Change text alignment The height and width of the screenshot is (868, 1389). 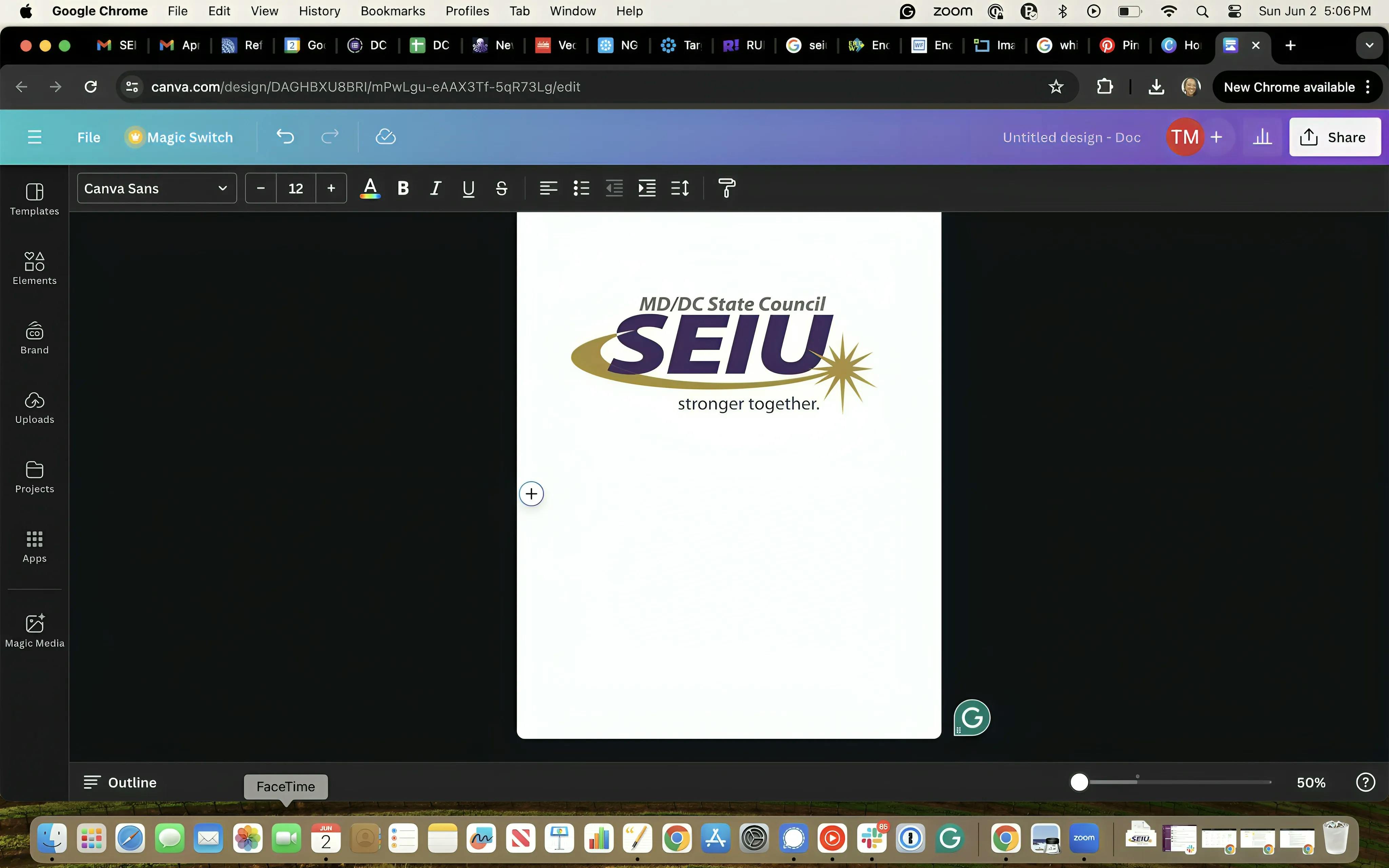pyautogui.click(x=548, y=188)
